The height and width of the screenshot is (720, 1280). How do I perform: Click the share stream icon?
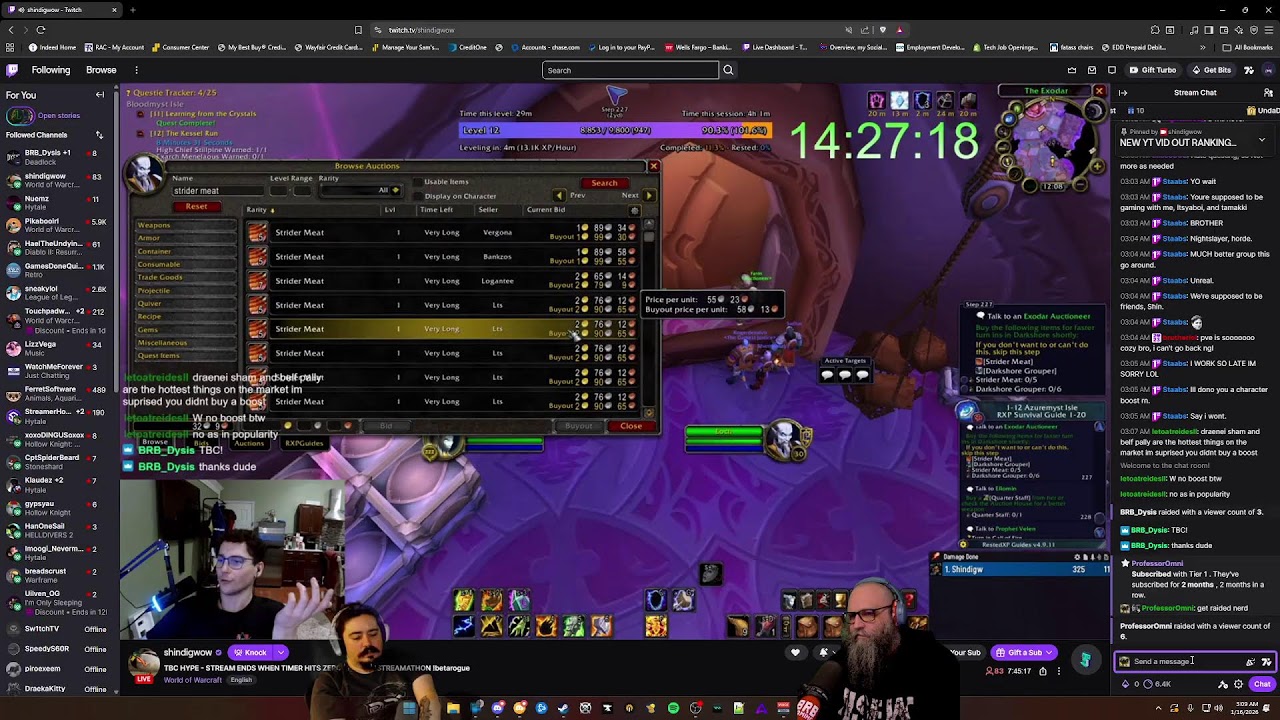coord(1043,671)
